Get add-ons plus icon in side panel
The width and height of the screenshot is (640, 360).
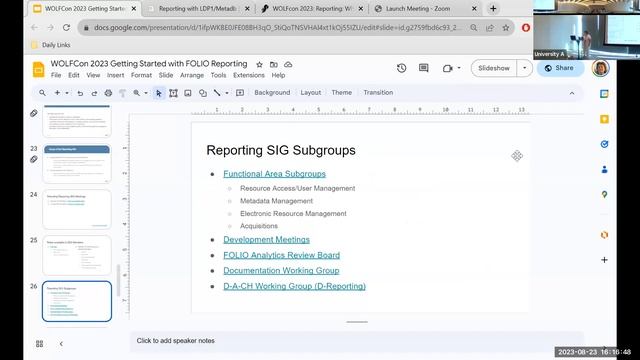click(x=604, y=260)
